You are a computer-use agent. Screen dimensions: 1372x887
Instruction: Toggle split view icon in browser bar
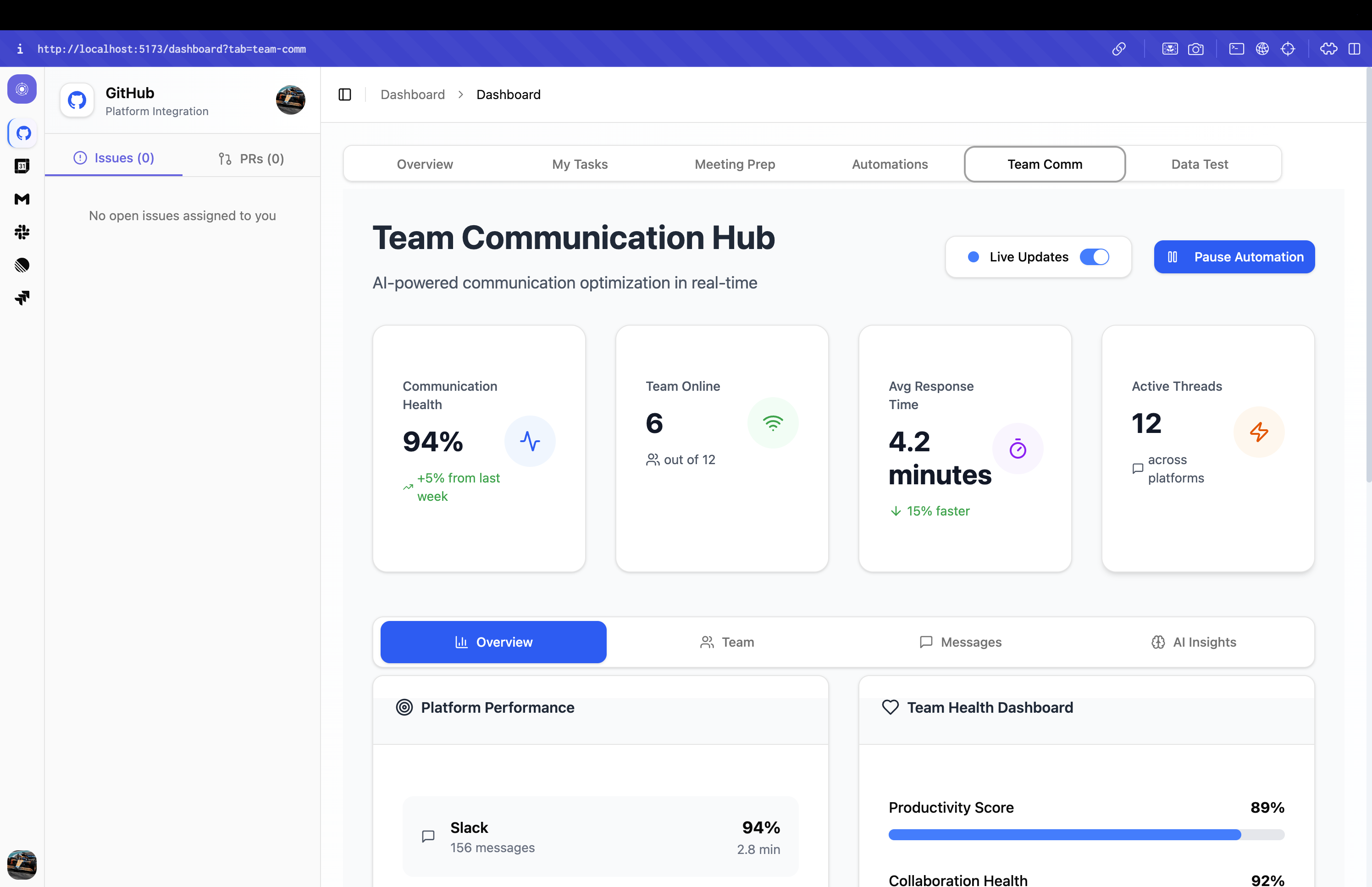click(x=1354, y=49)
